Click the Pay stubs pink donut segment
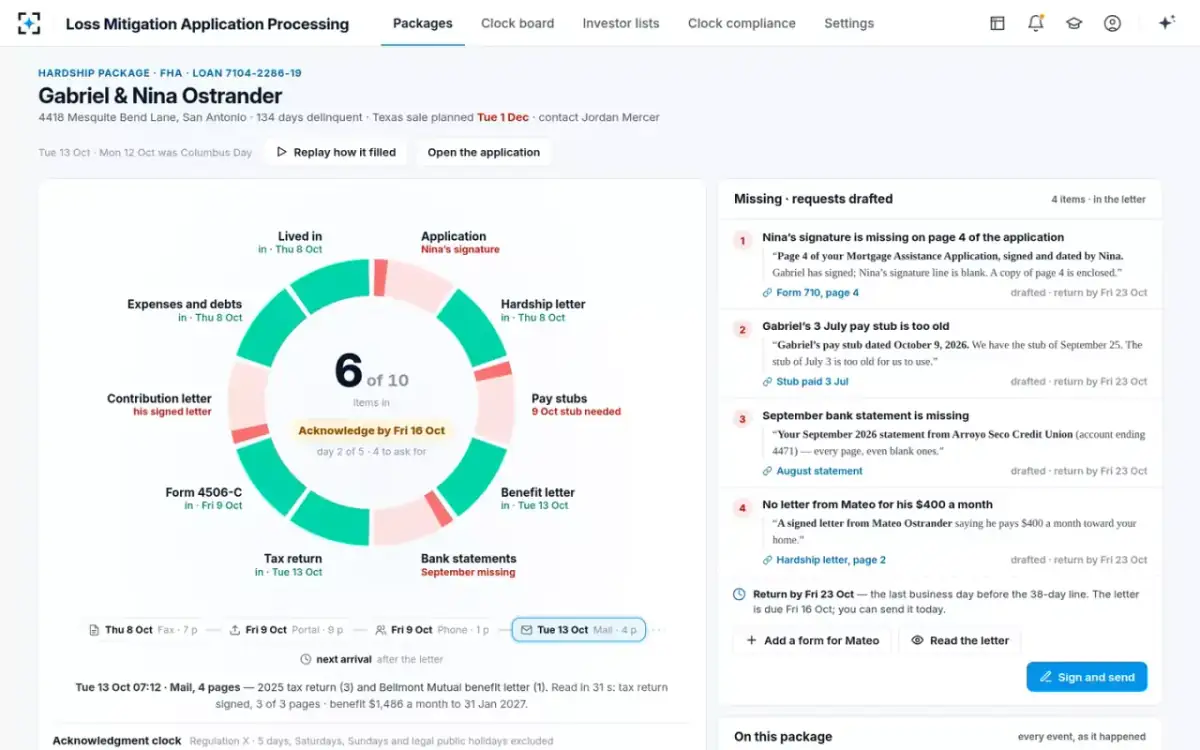The image size is (1200, 750). [x=496, y=408]
